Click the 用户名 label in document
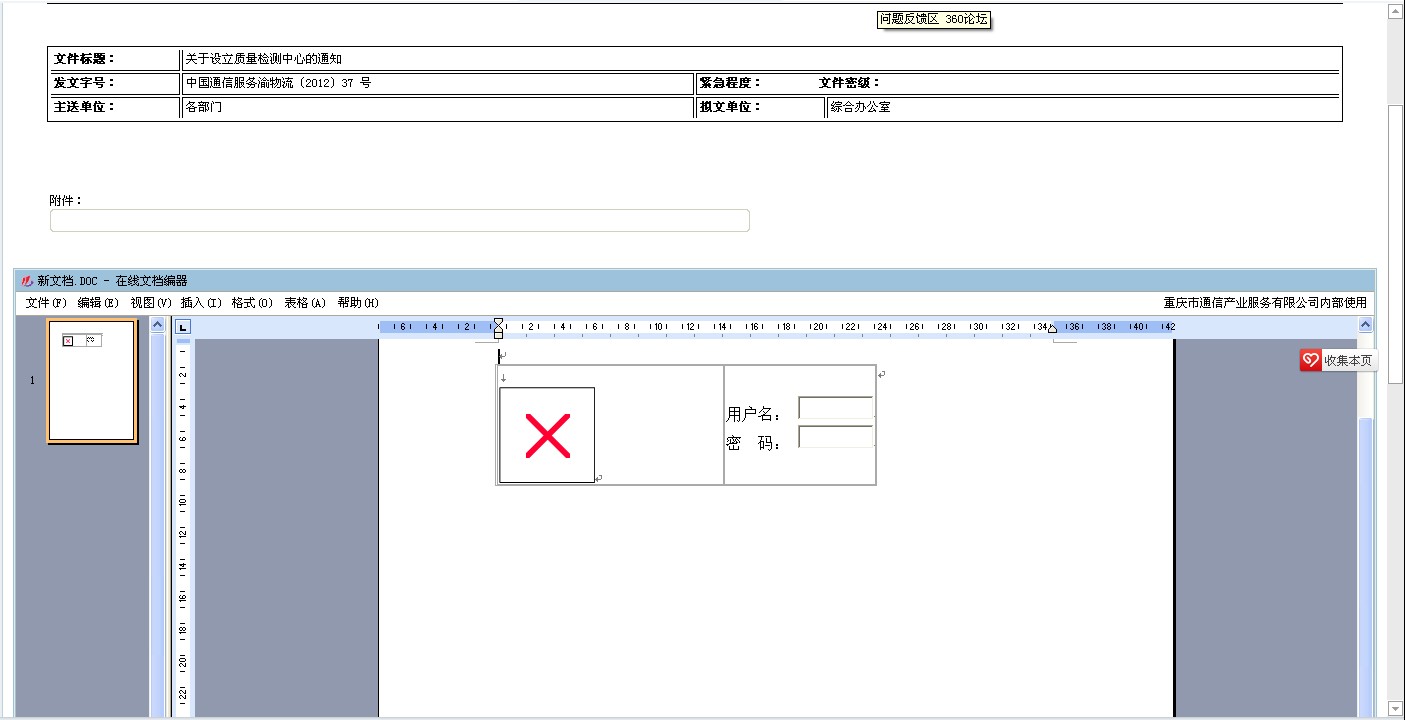This screenshot has height=720, width=1405. [x=754, y=414]
